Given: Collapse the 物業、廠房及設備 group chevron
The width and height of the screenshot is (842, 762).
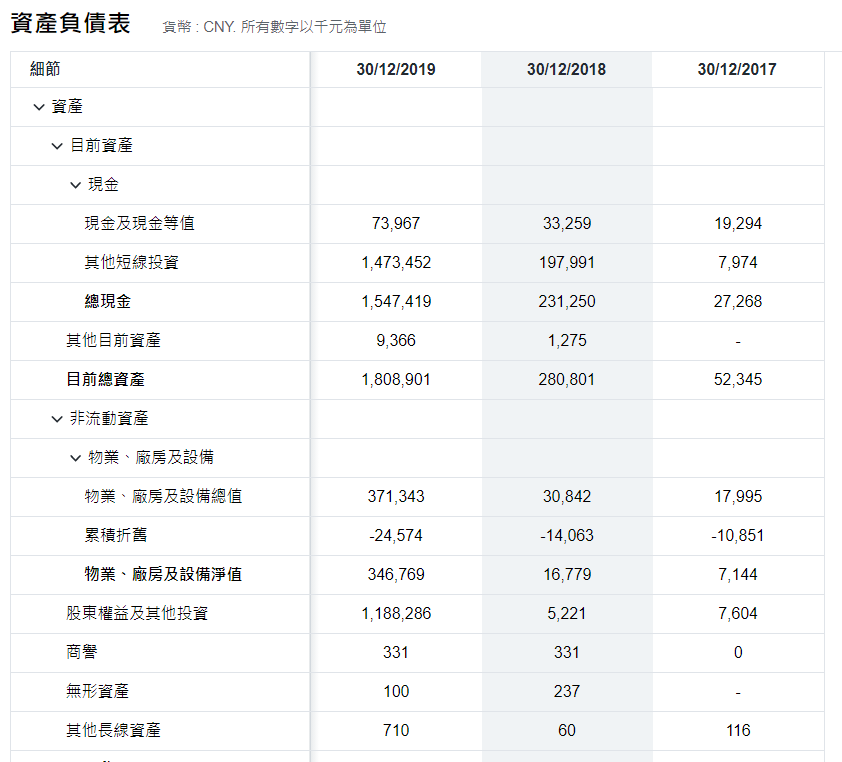Looking at the screenshot, I should (75, 458).
